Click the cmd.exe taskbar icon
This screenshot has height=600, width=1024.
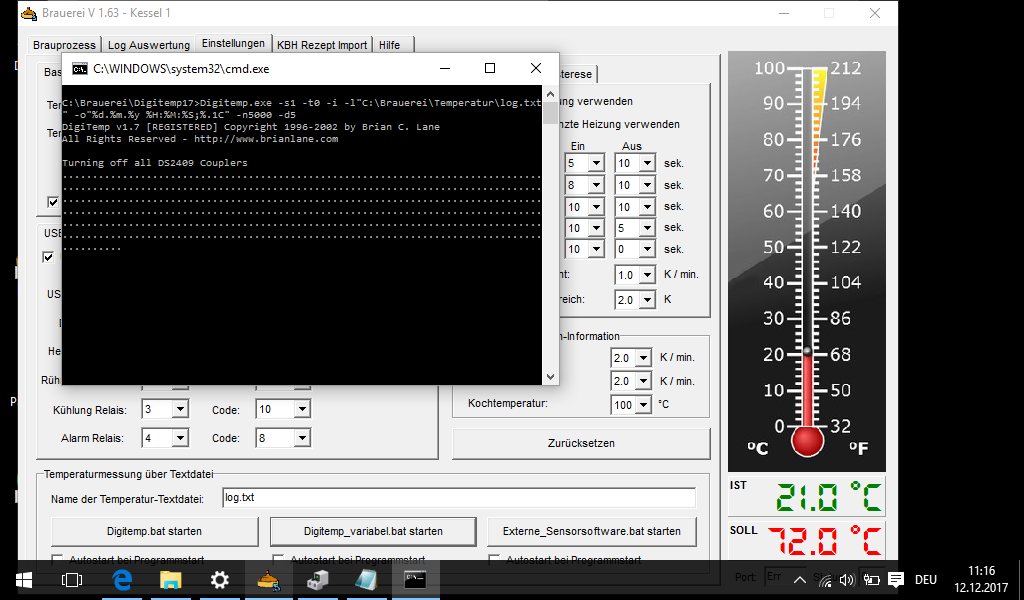pos(415,579)
